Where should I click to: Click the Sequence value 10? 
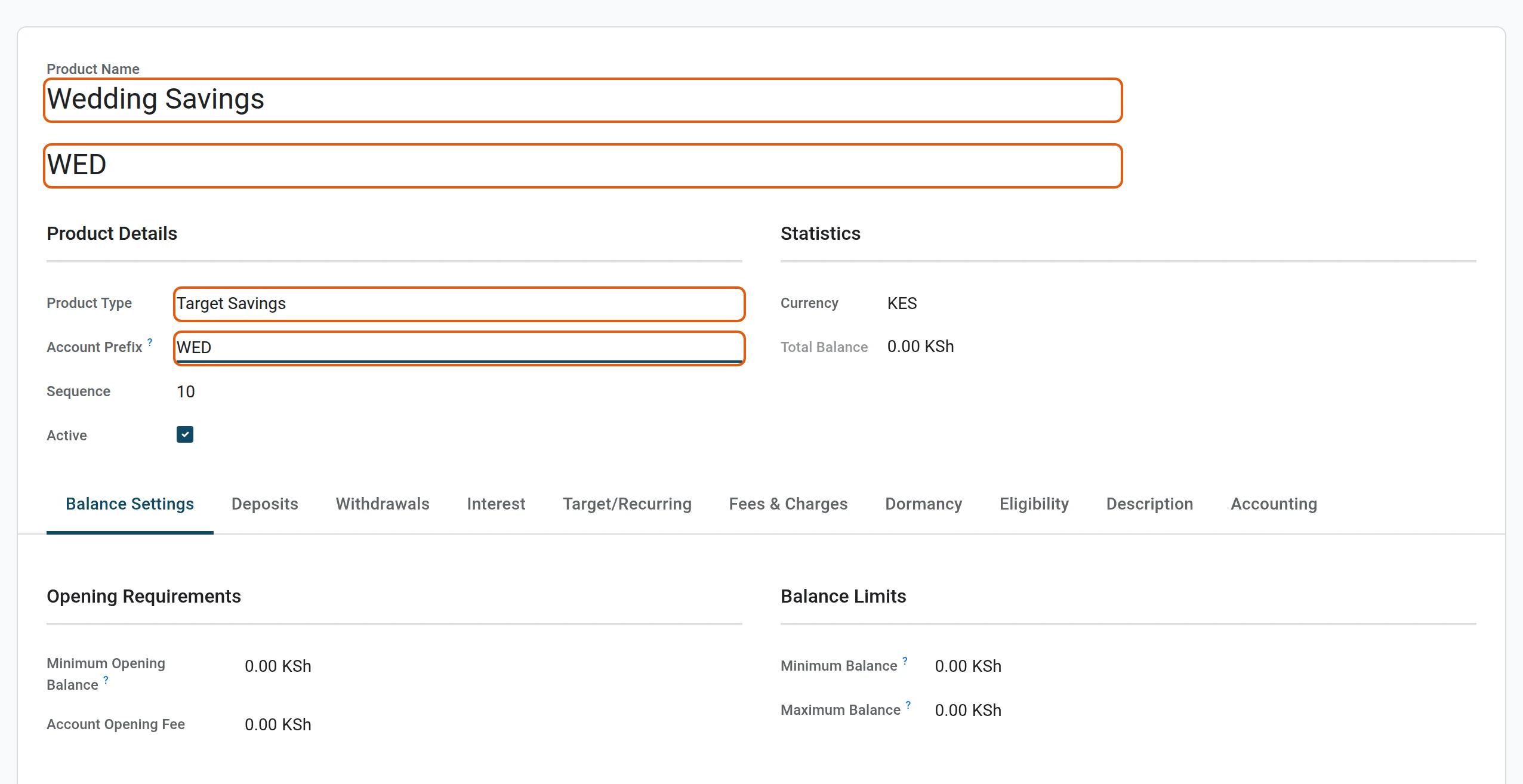coord(186,391)
